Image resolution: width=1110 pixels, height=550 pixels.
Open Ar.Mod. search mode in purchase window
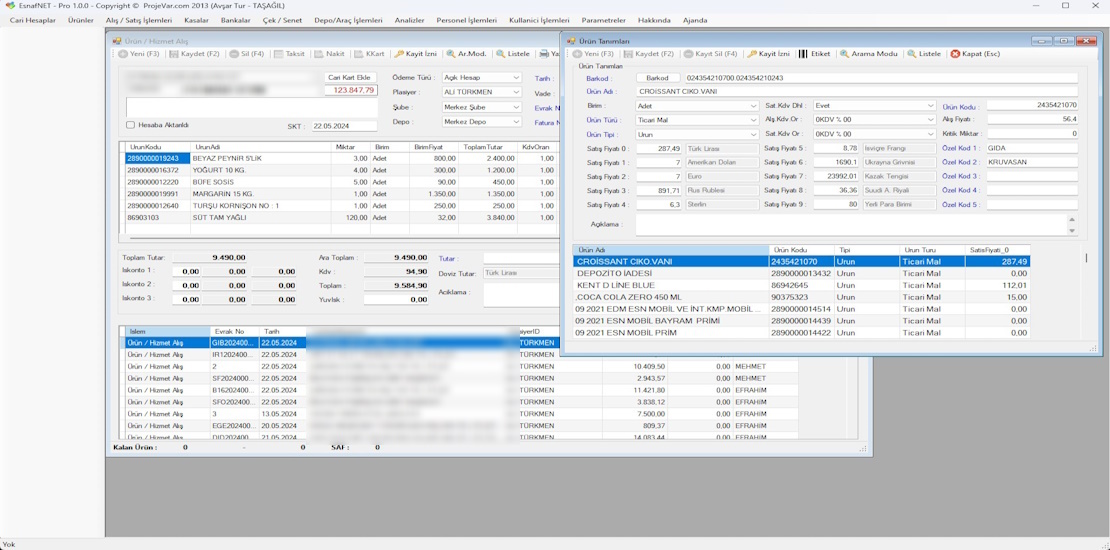tap(467, 54)
